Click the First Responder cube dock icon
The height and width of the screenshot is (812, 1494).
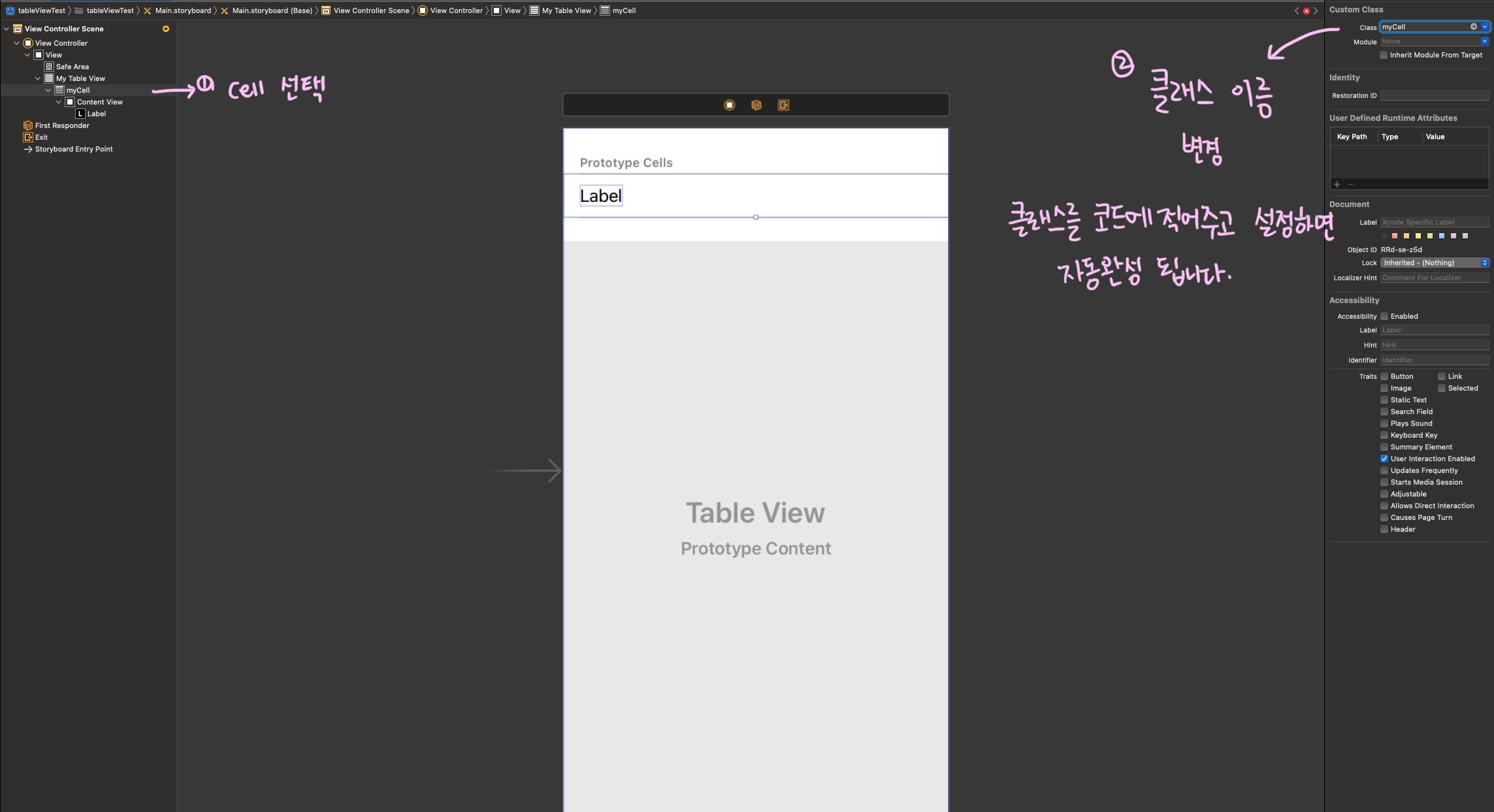pos(756,105)
